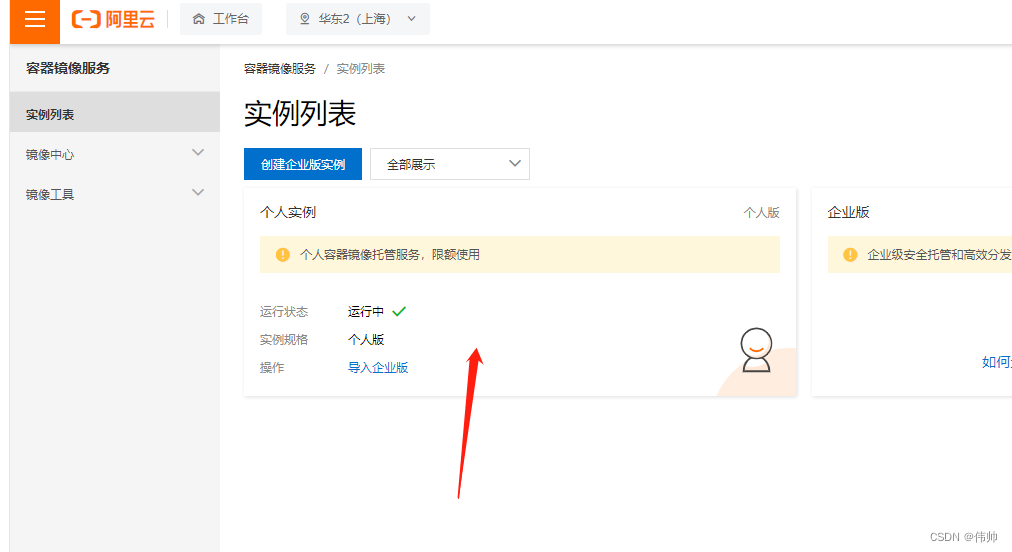
Task: Click 容器镜像服务 breadcrumb link
Action: coord(279,69)
